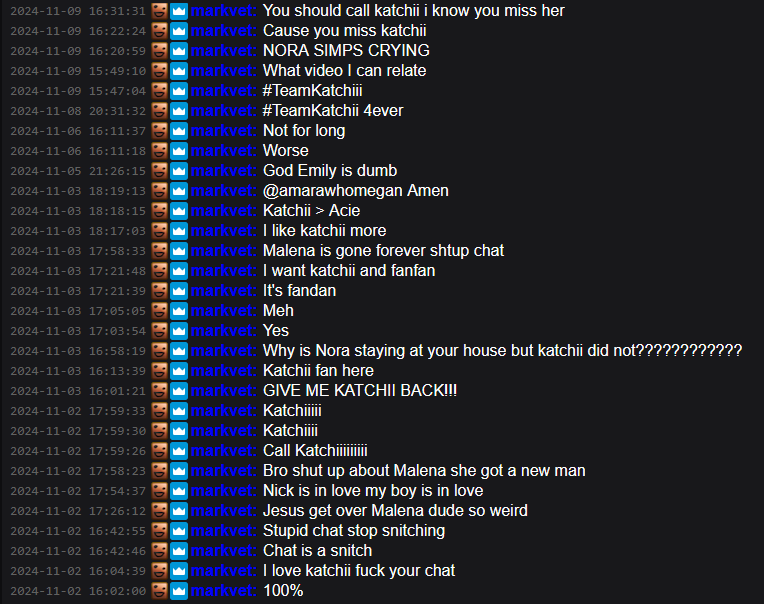Screen dimensions: 764x604
Task: Click the face badge beside 'Katchii > Acie'
Action: pyautogui.click(x=159, y=210)
